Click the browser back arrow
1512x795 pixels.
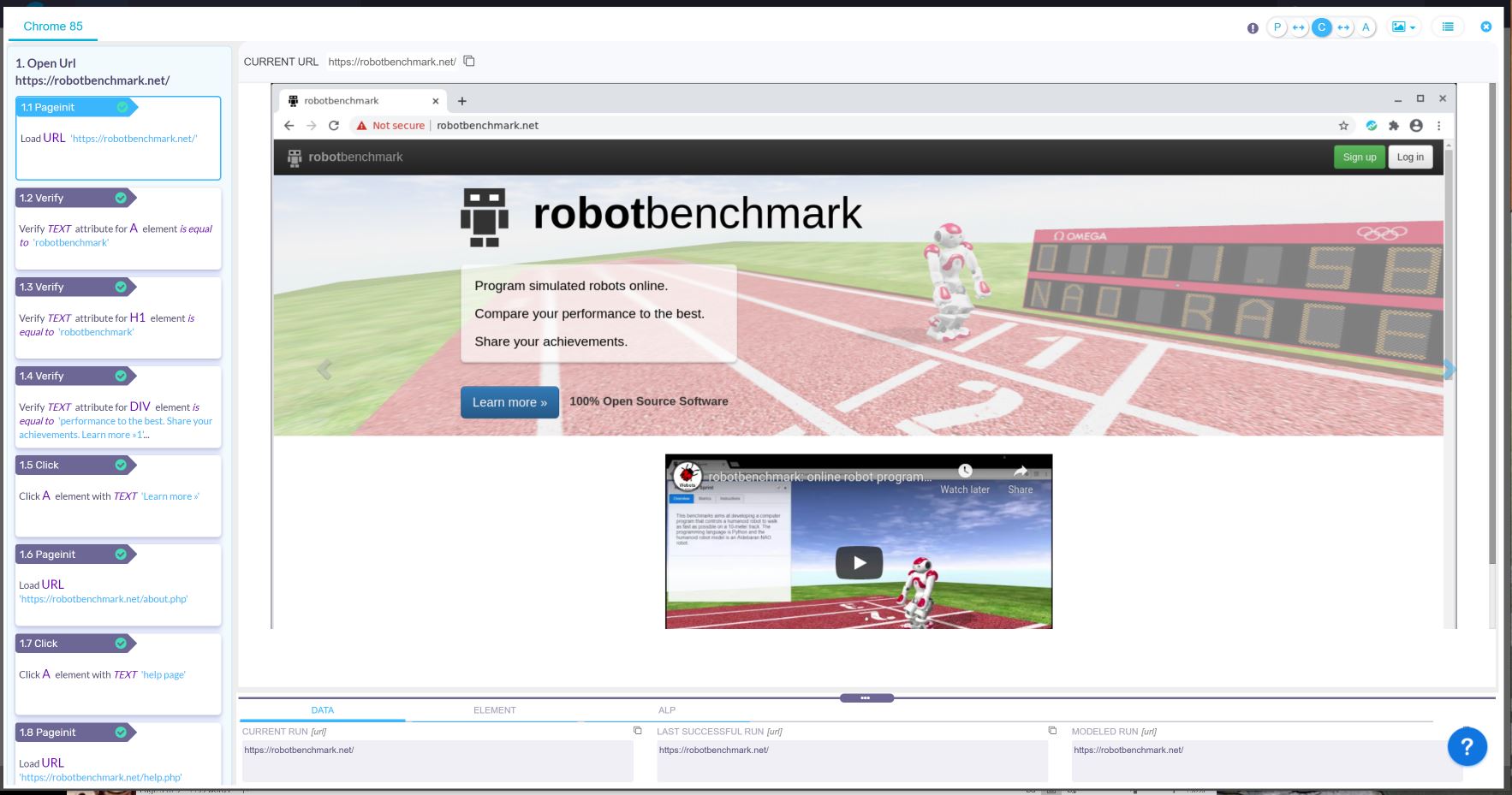pyautogui.click(x=289, y=125)
